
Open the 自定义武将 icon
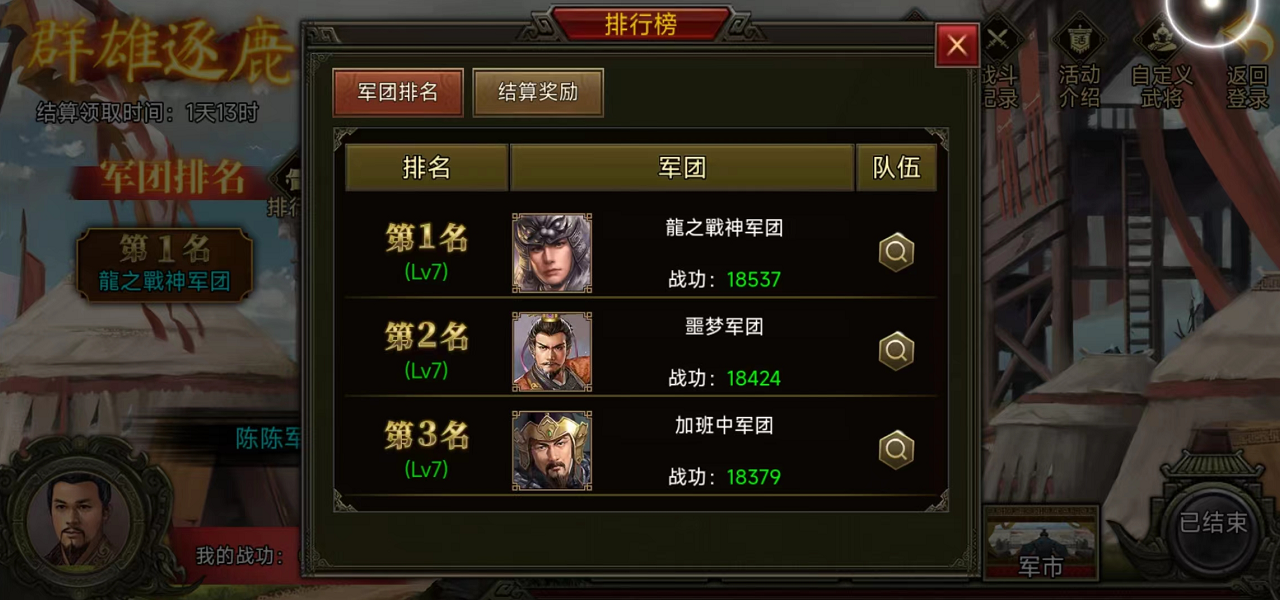1161,62
